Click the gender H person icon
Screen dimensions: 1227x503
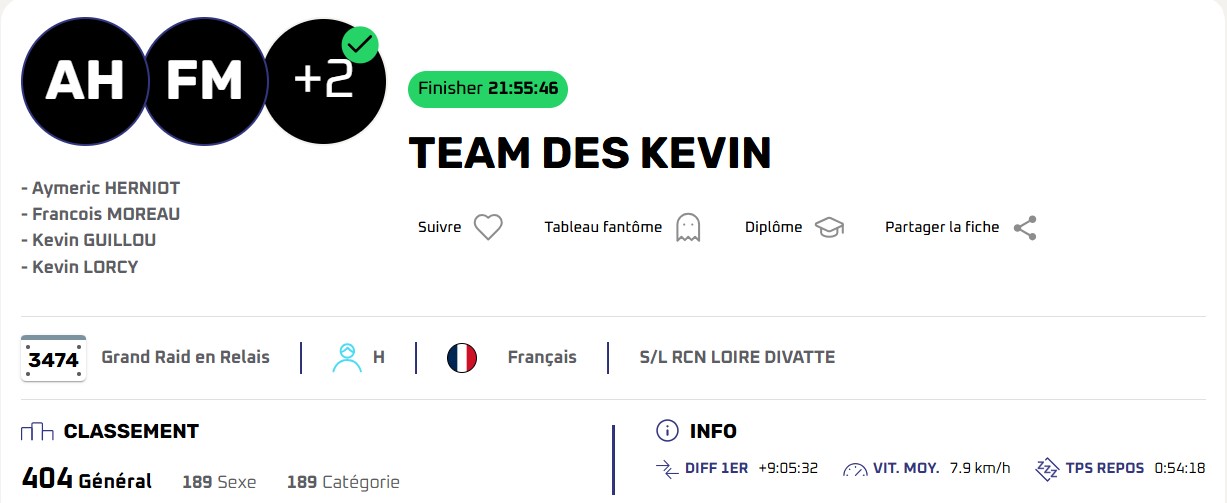pyautogui.click(x=347, y=357)
